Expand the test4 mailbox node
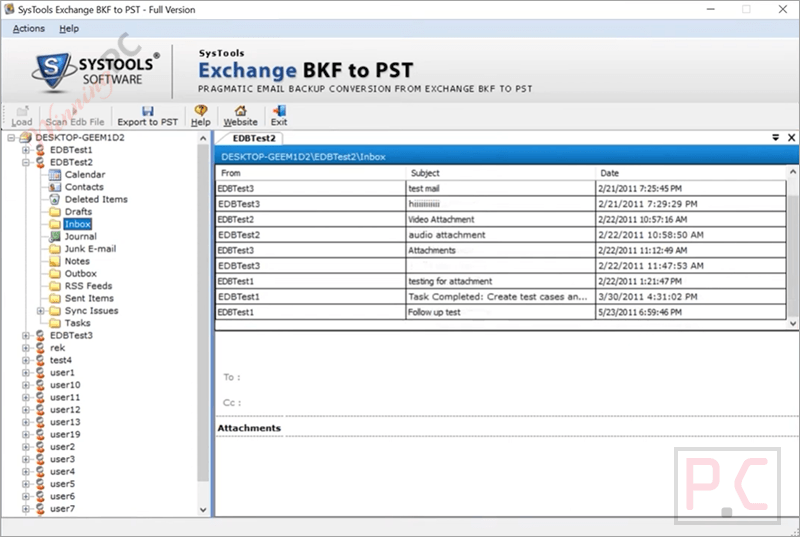800x537 pixels. (26, 360)
